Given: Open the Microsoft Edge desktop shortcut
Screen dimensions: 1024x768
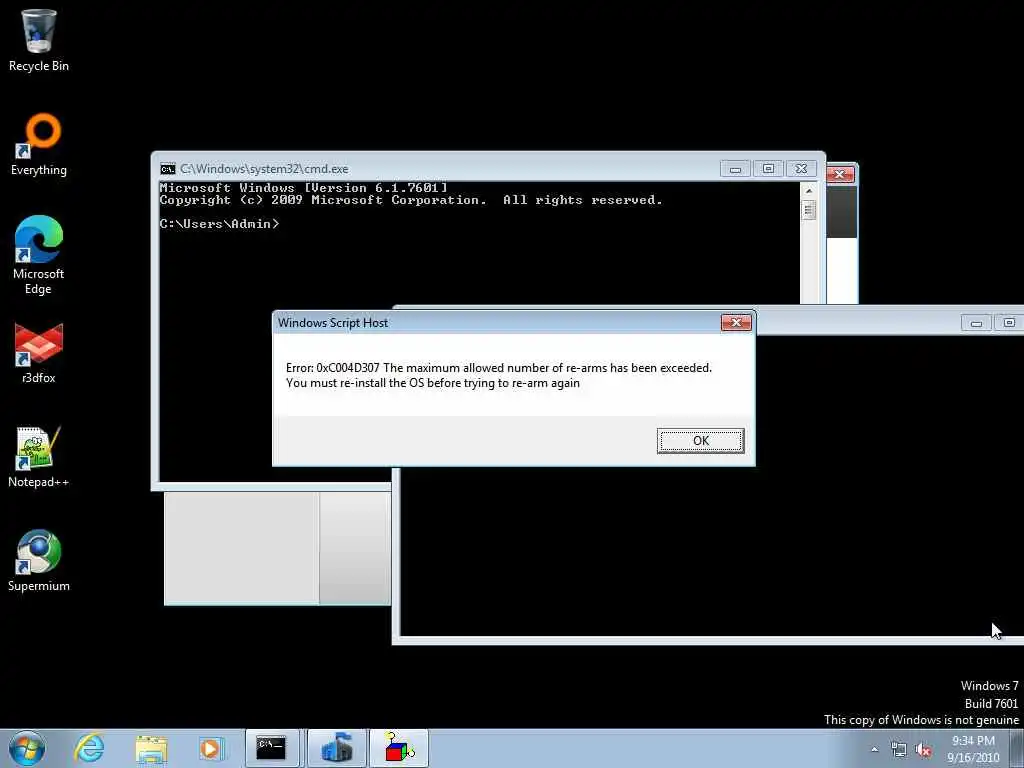Looking at the screenshot, I should click(39, 255).
